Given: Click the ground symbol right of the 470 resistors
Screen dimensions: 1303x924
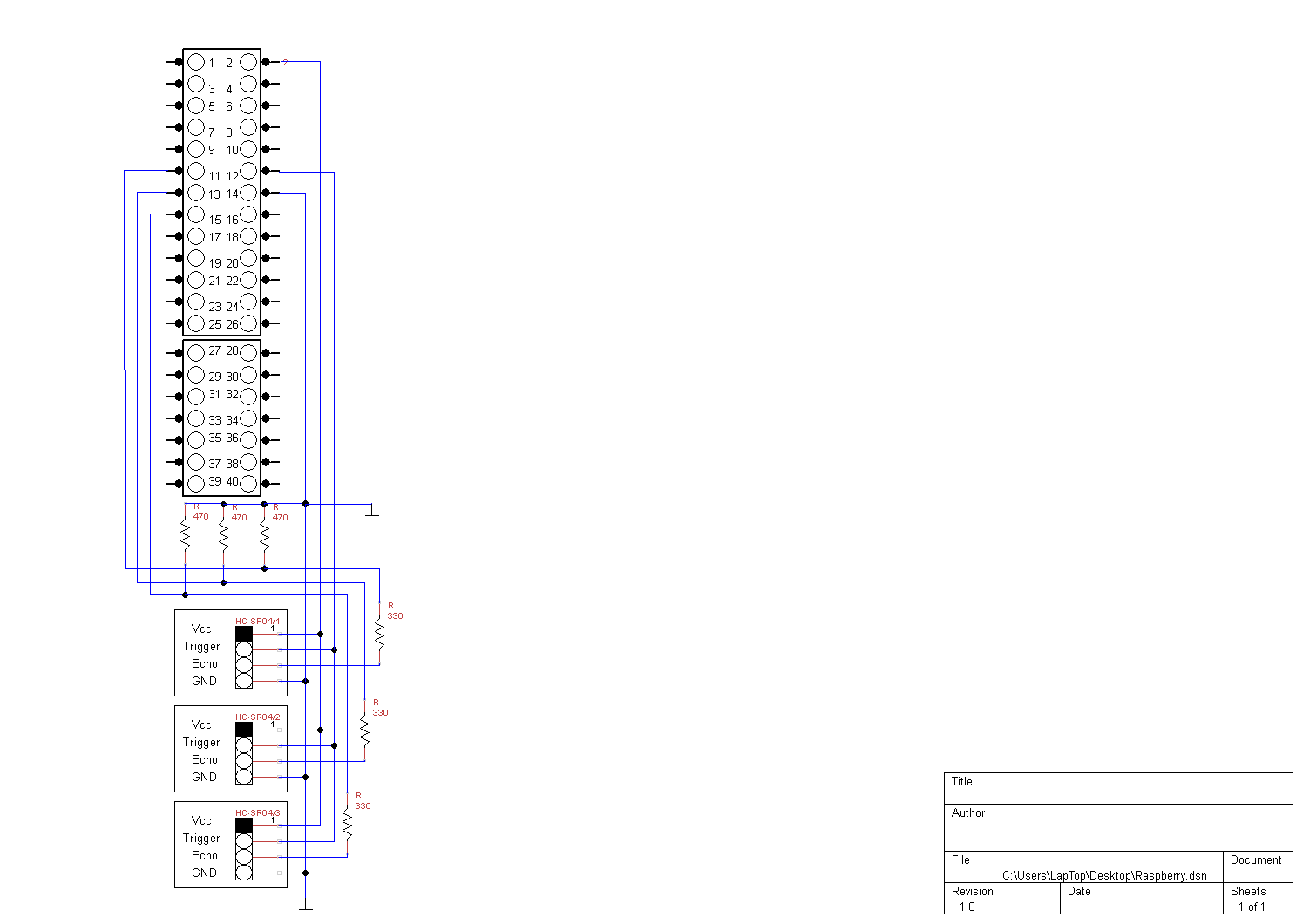Looking at the screenshot, I should (x=372, y=511).
